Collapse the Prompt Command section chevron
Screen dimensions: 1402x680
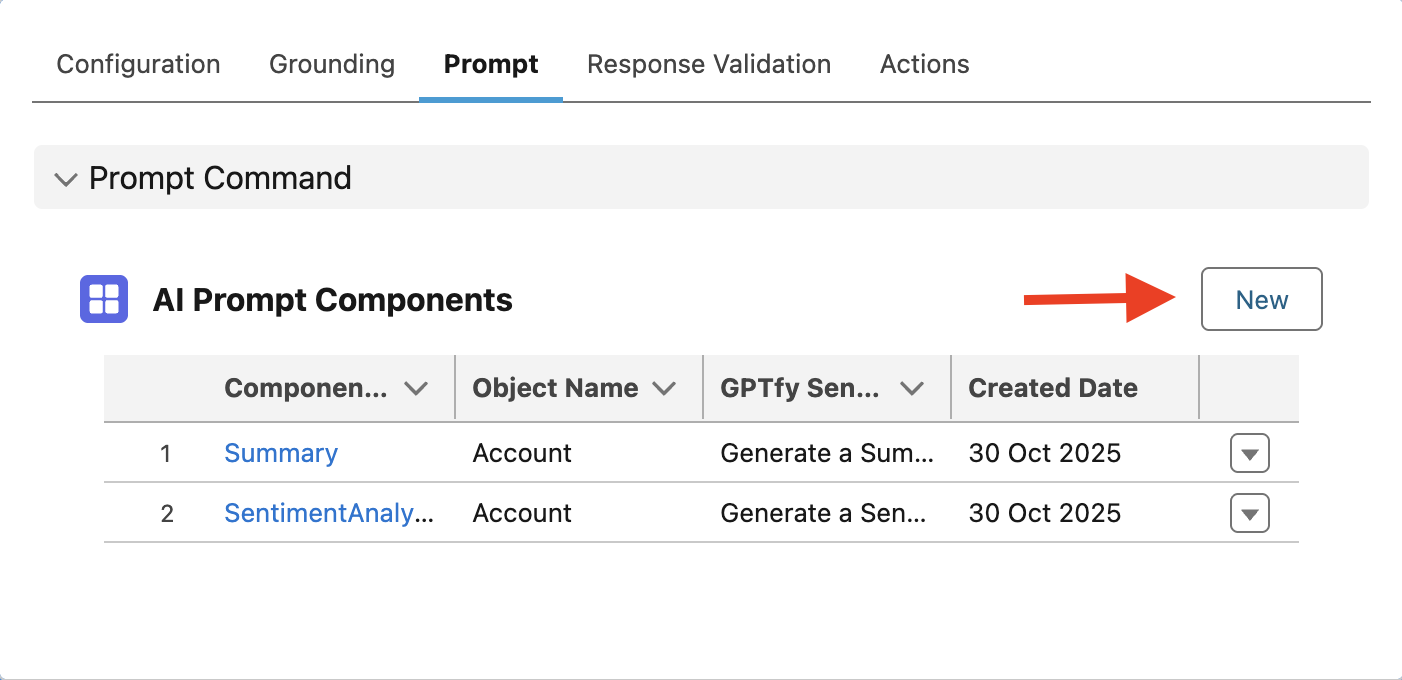click(x=66, y=179)
